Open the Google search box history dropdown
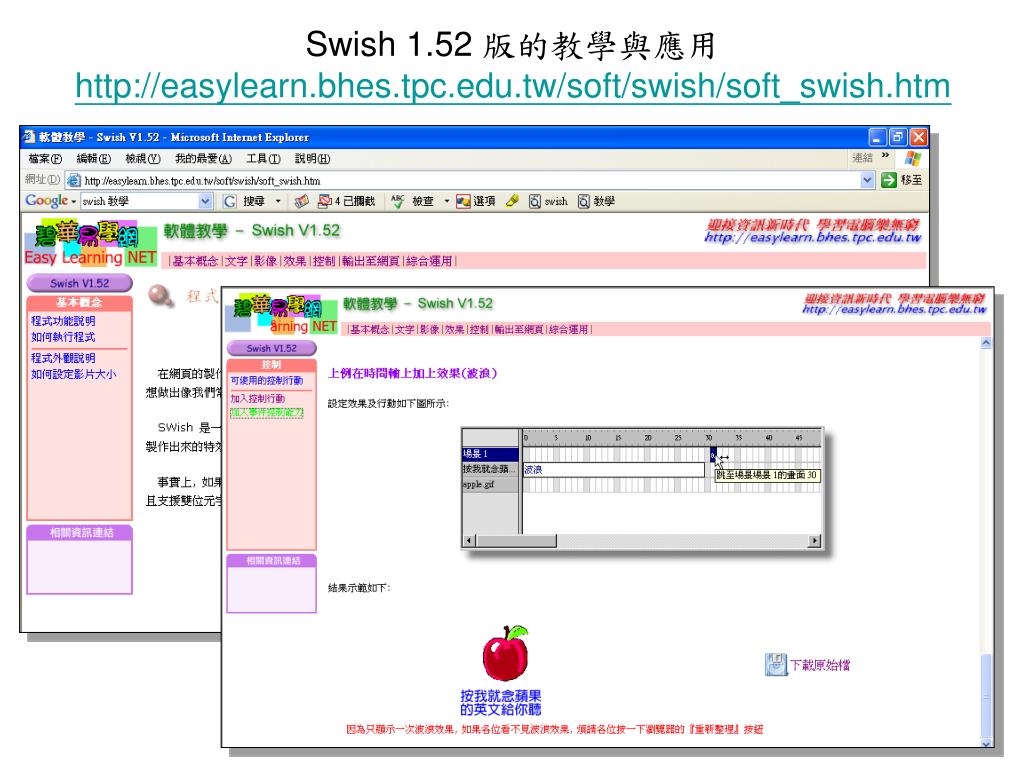1024x768 pixels. pyautogui.click(x=205, y=201)
